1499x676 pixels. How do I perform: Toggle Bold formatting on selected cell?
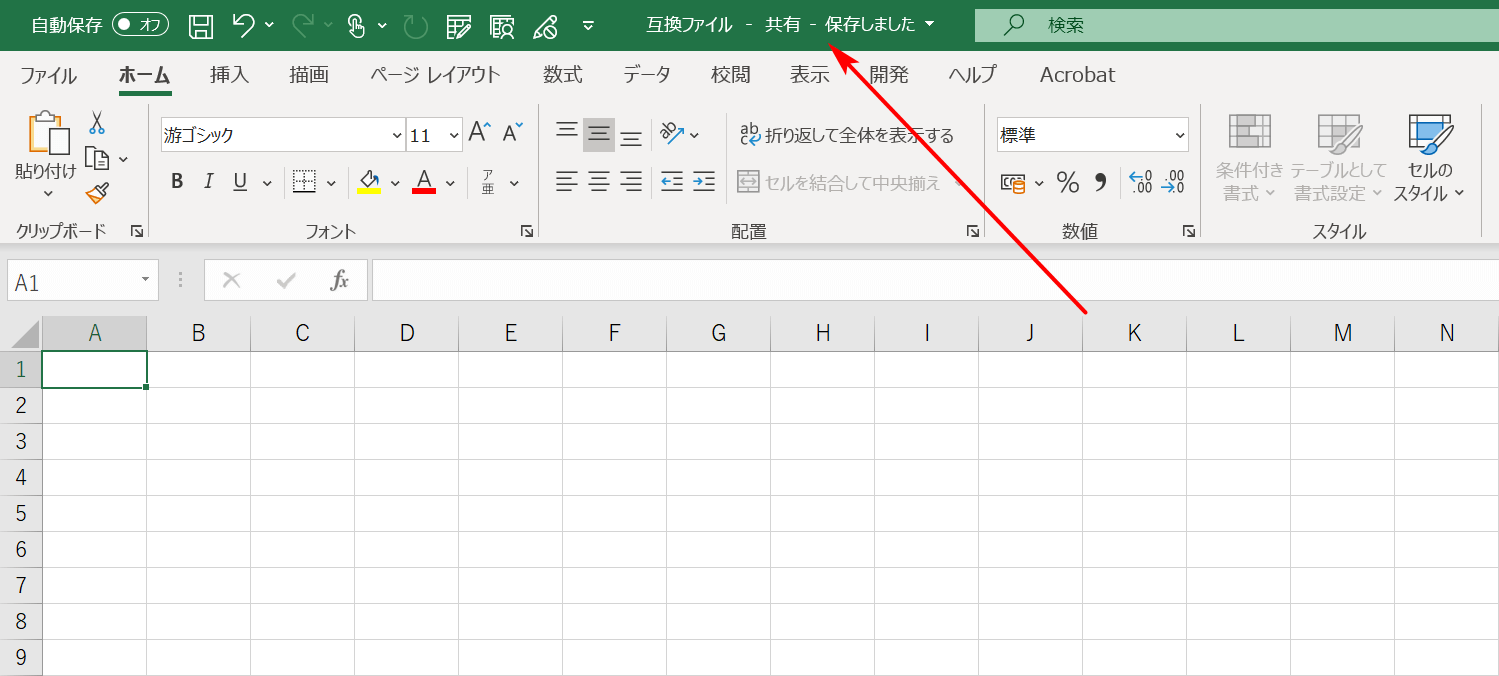click(177, 181)
